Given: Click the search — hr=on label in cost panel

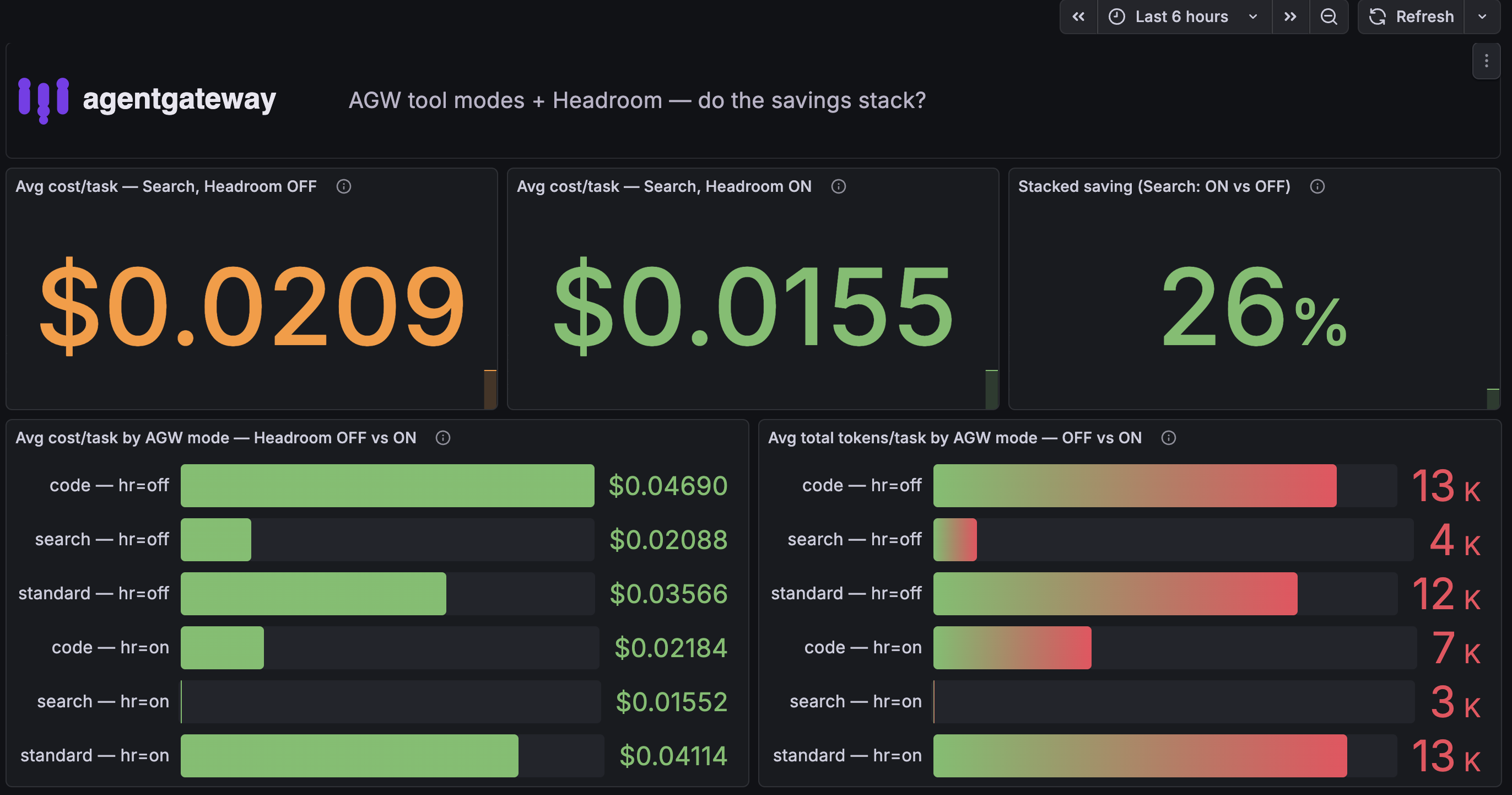Looking at the screenshot, I should pyautogui.click(x=102, y=702).
